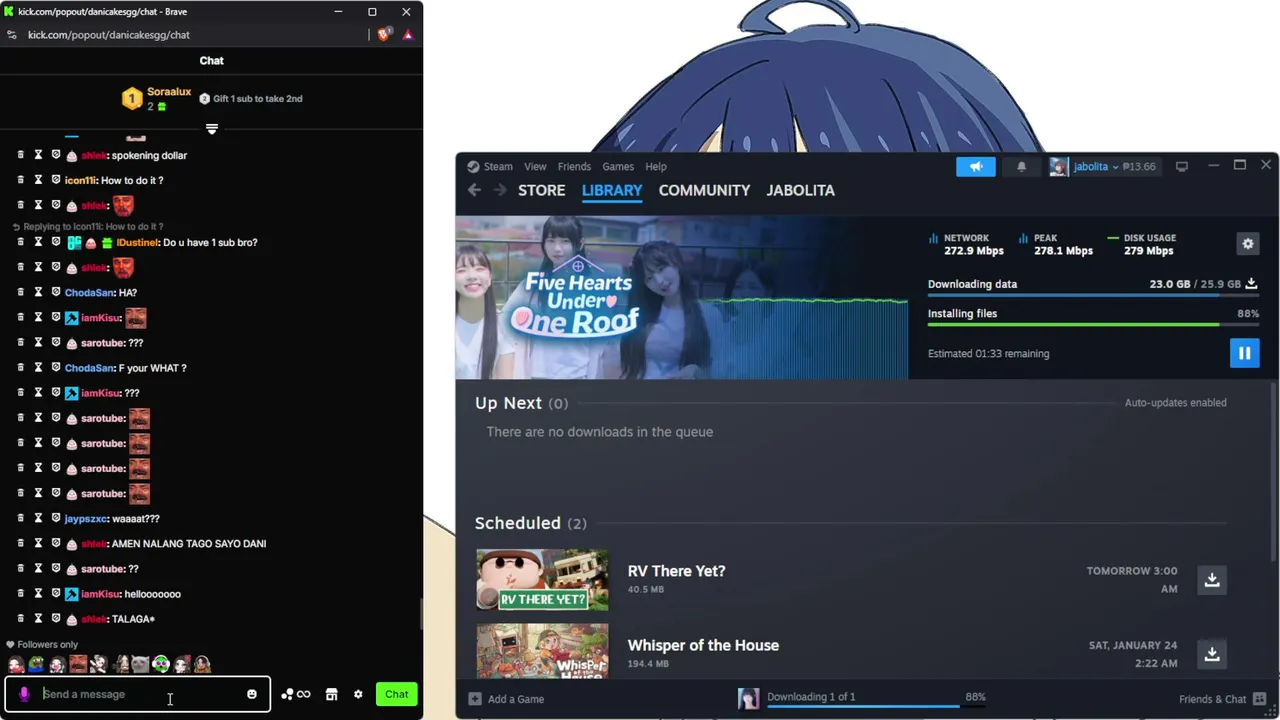This screenshot has width=1280, height=720.
Task: Click Steam announcements megaphone icon
Action: (976, 167)
